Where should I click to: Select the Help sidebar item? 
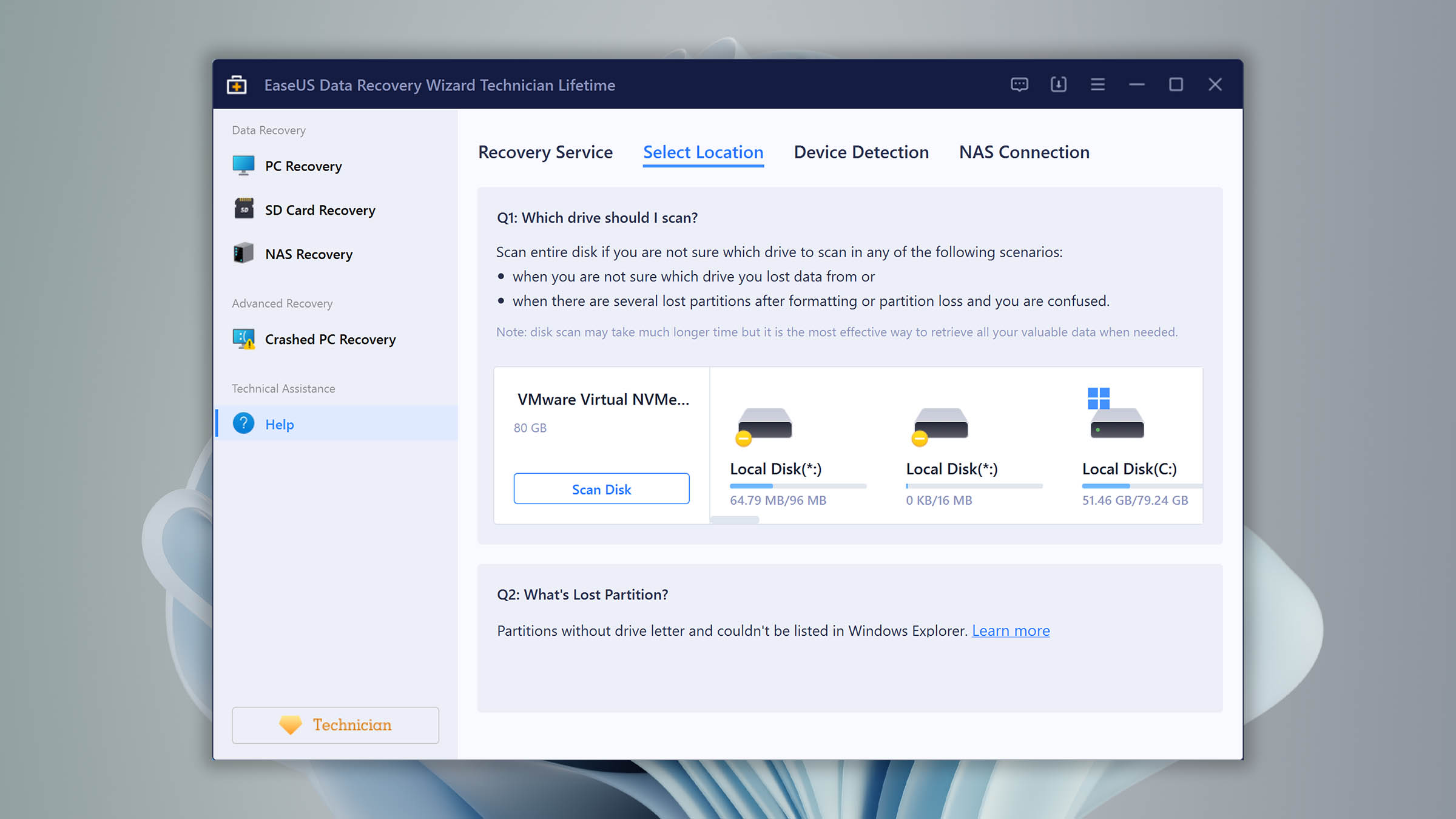(x=336, y=423)
